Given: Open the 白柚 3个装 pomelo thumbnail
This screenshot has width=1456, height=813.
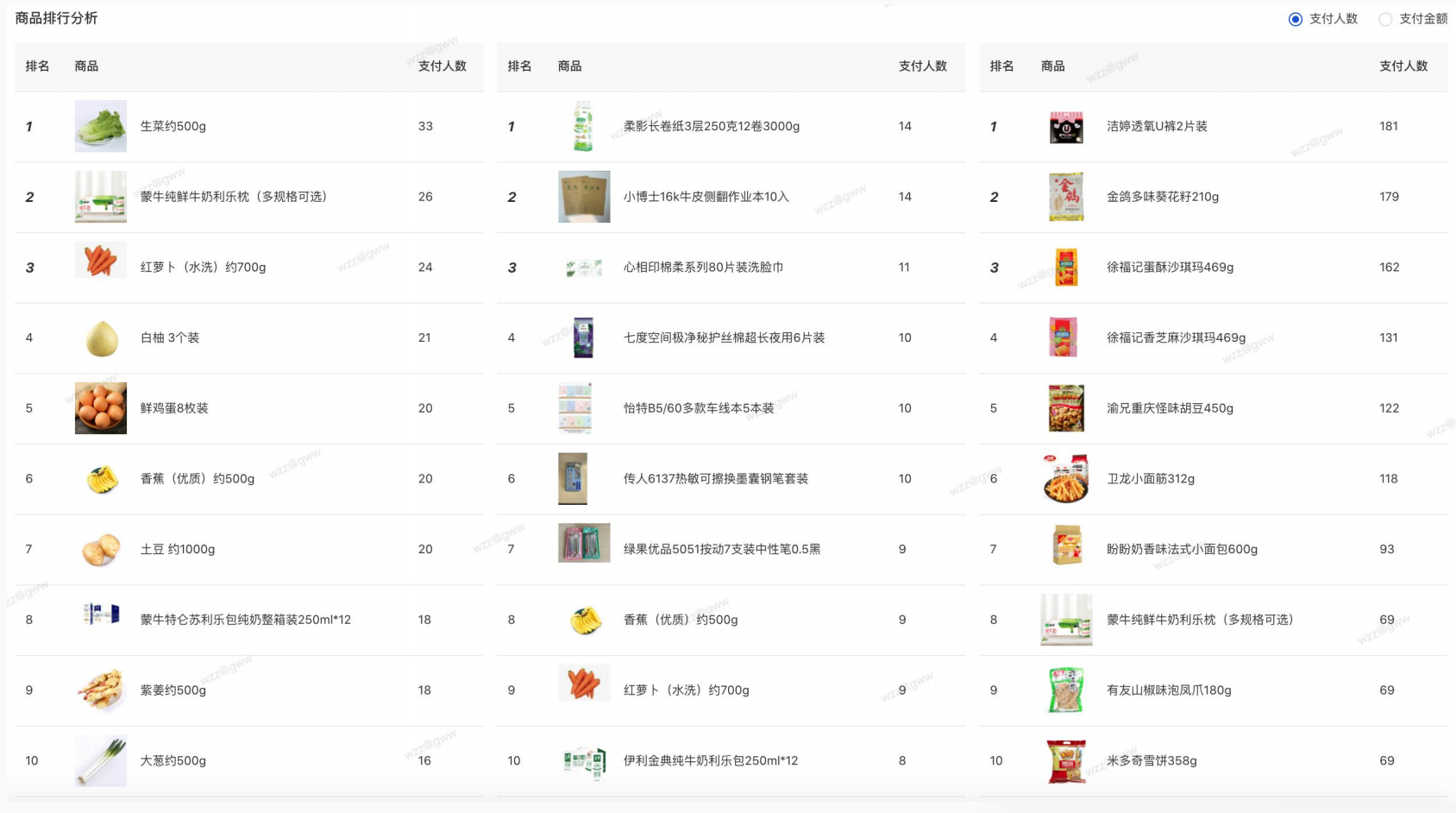Looking at the screenshot, I should [x=101, y=337].
